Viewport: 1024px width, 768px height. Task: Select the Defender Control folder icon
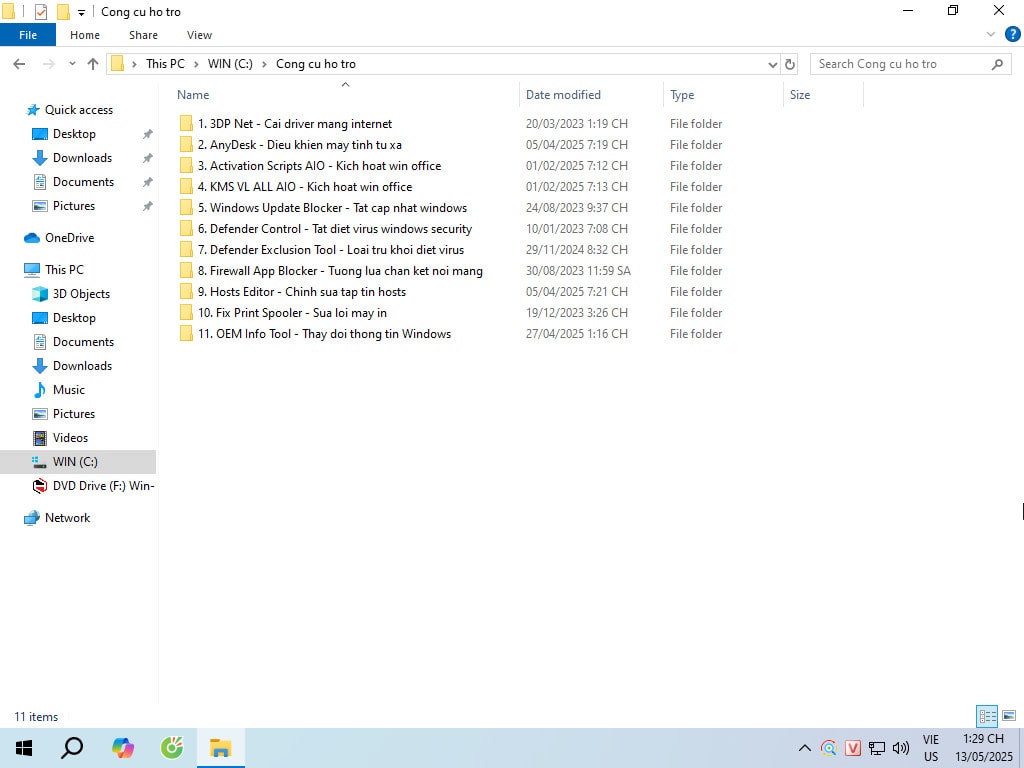coord(186,229)
